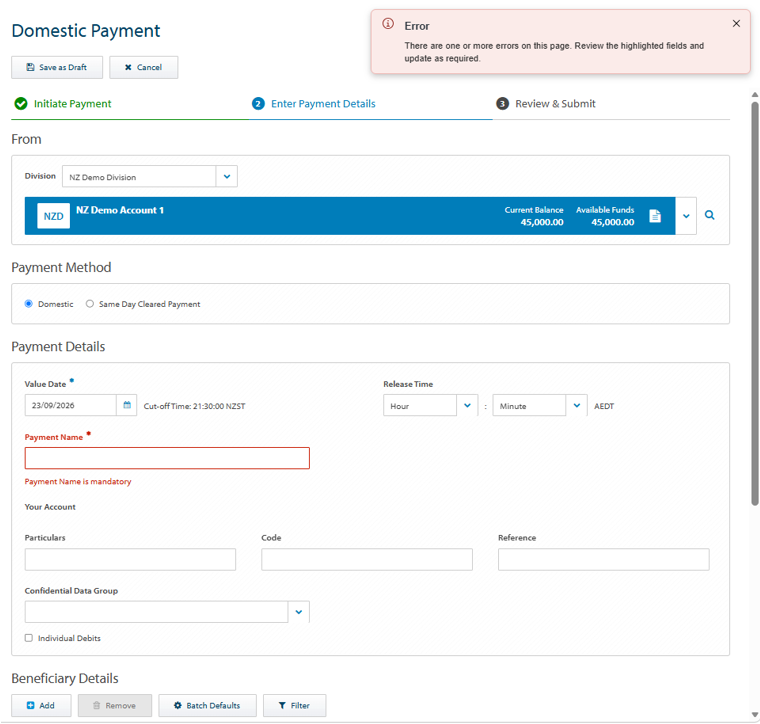Open the account statement document icon
Image resolution: width=760 pixels, height=724 pixels.
655,216
